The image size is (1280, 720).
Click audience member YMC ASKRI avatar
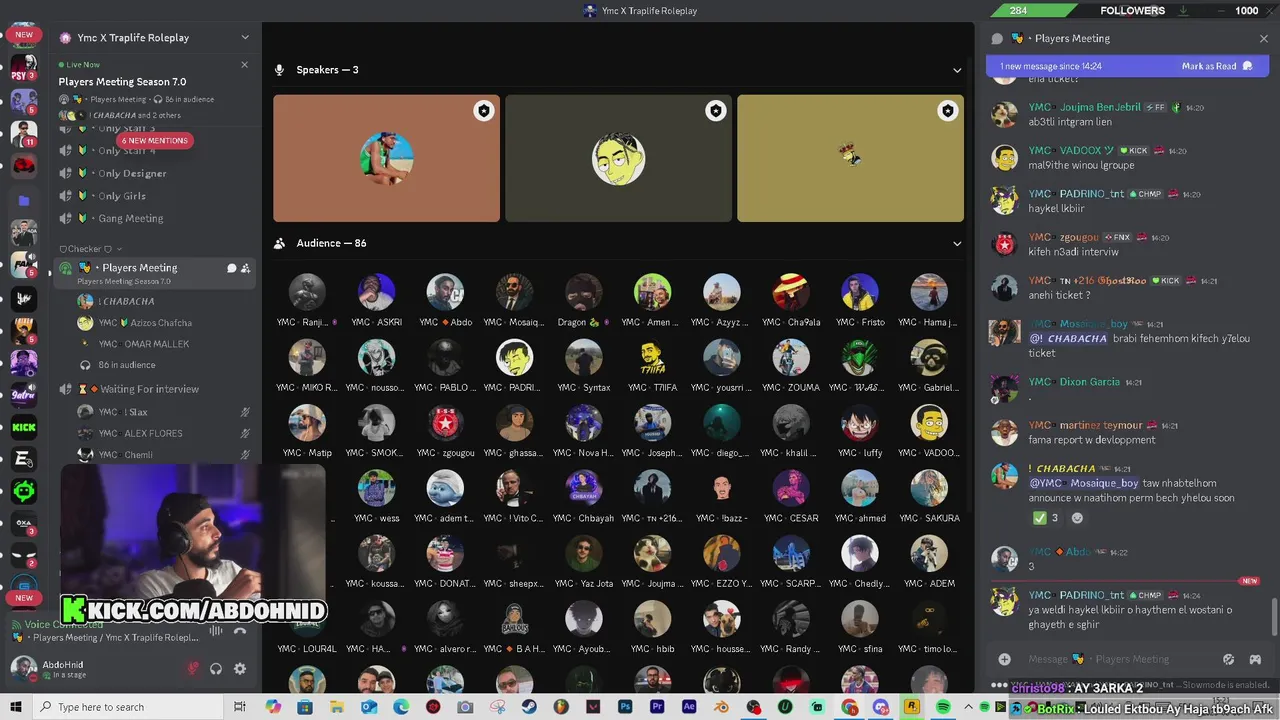[x=376, y=292]
